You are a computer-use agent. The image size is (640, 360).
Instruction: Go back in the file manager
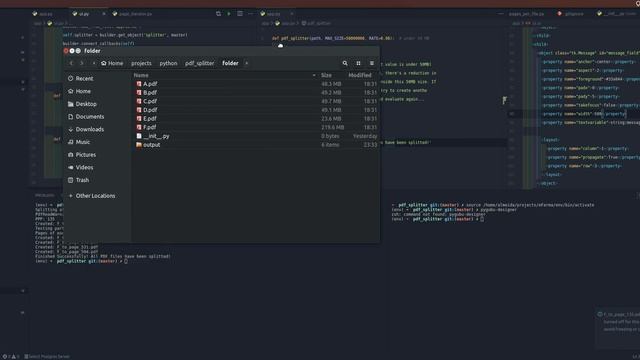71,63
